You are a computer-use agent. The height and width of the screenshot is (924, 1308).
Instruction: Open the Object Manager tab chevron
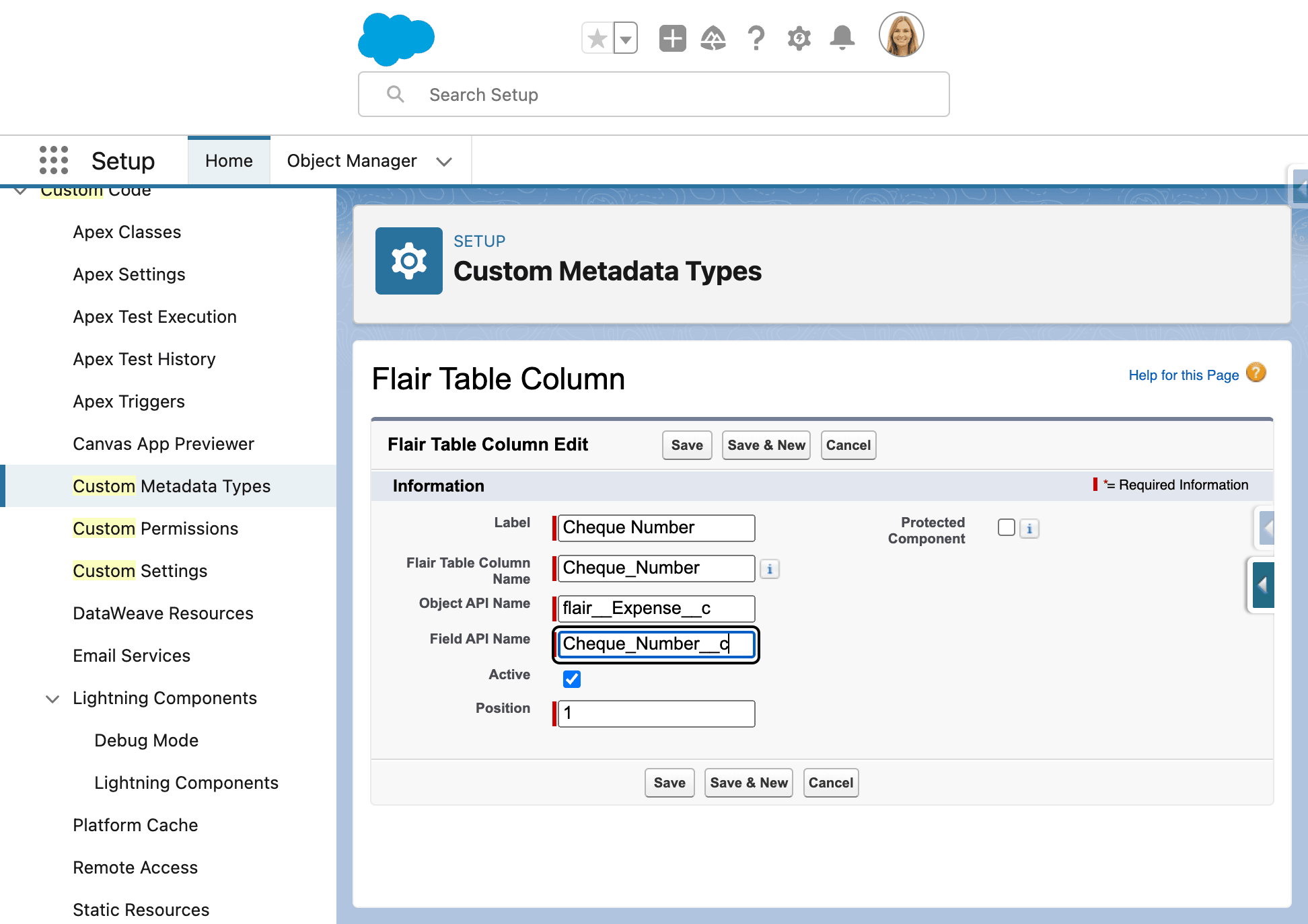pos(443,161)
